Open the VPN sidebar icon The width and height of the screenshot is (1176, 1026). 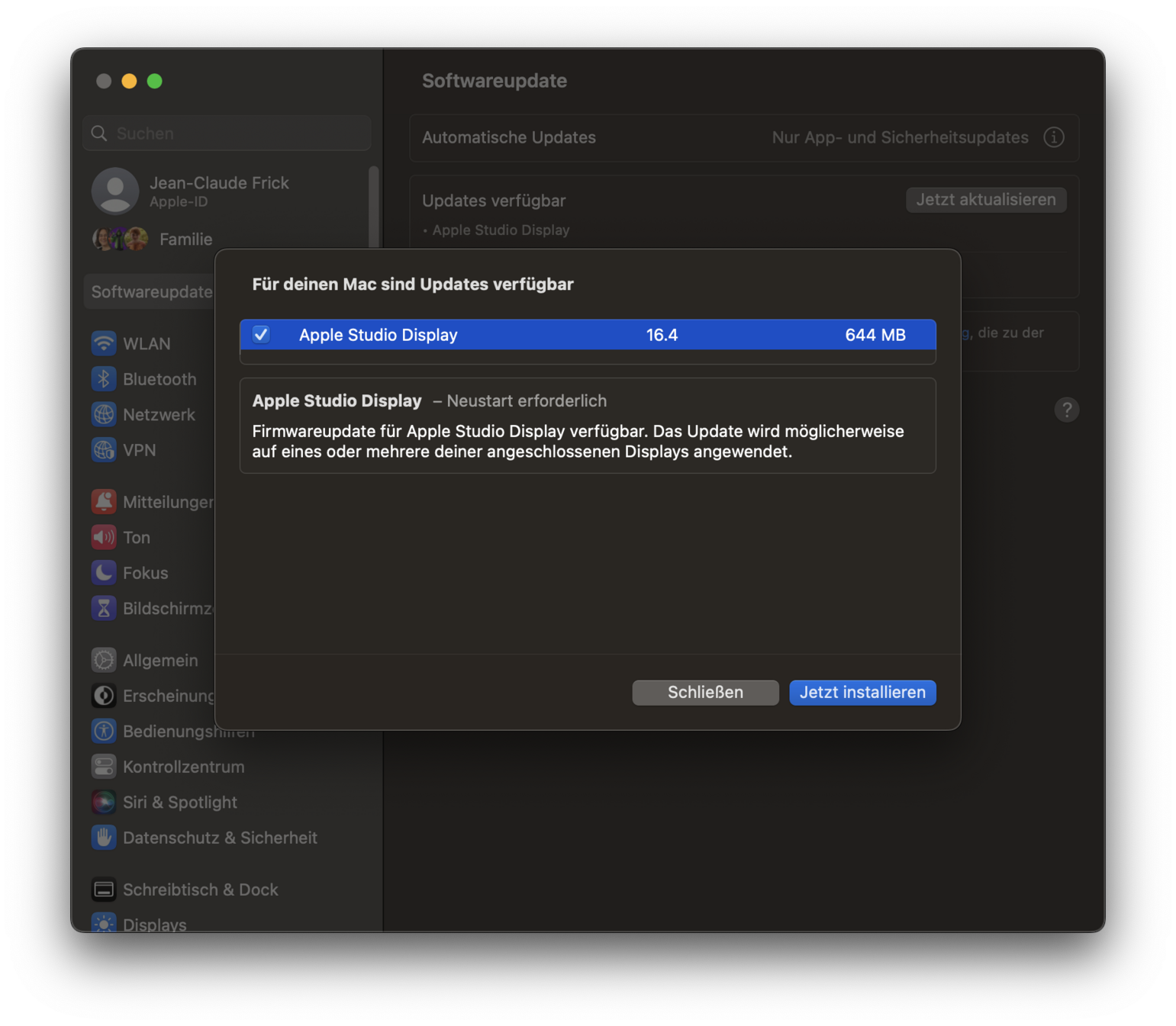(x=104, y=450)
